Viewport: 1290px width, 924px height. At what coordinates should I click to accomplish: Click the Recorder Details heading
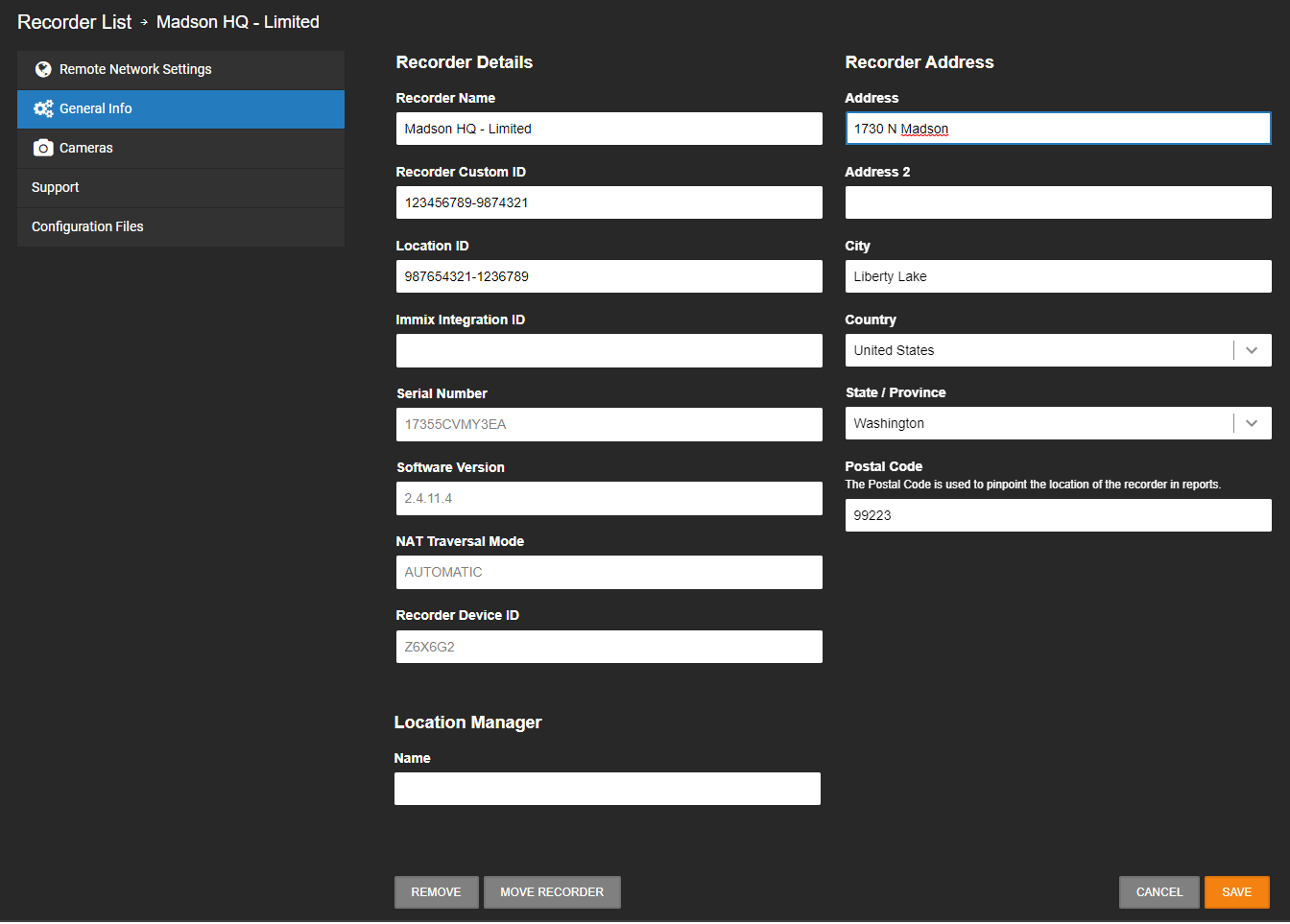click(x=464, y=62)
